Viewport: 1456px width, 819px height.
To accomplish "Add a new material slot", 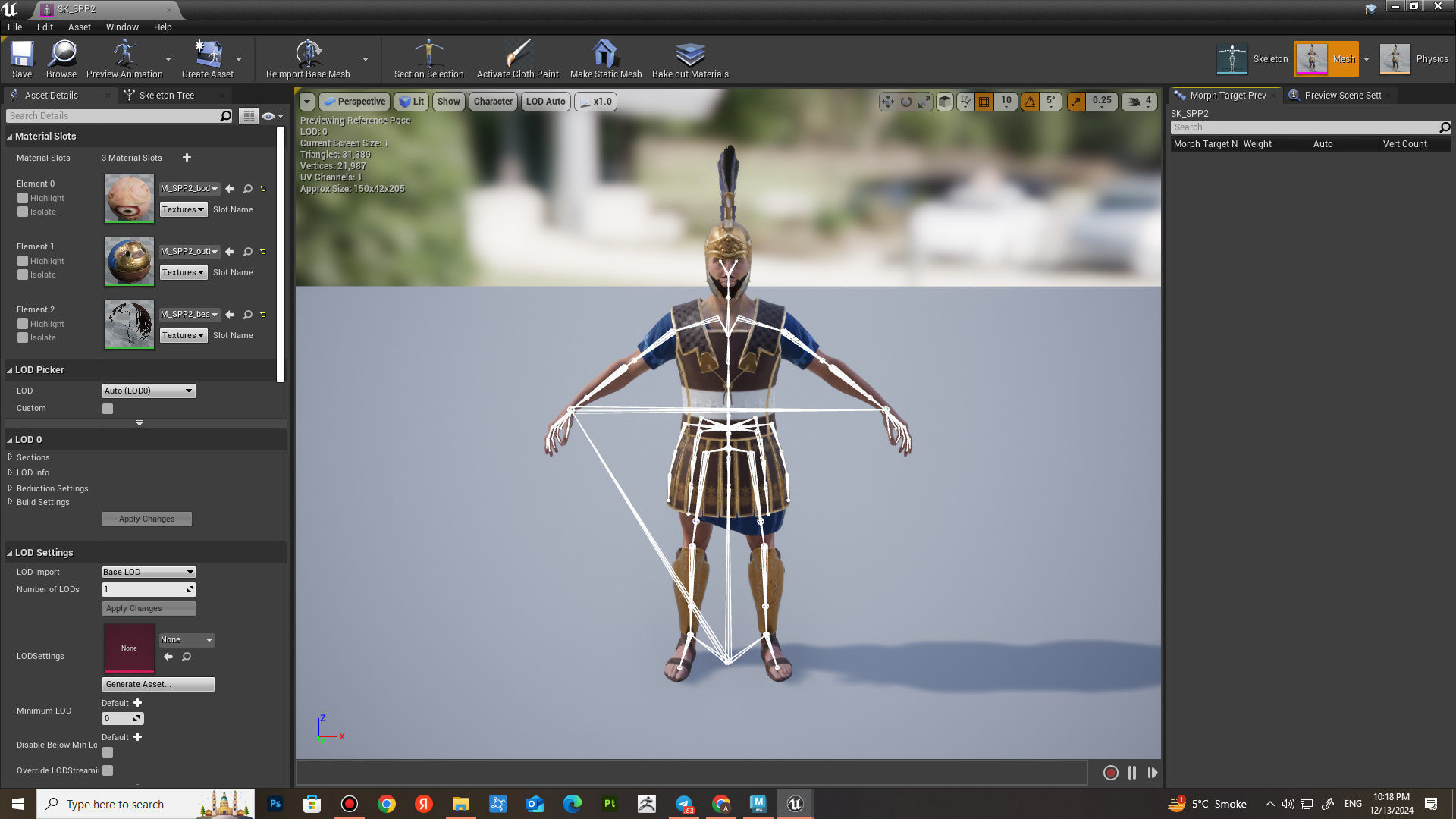I will point(187,158).
